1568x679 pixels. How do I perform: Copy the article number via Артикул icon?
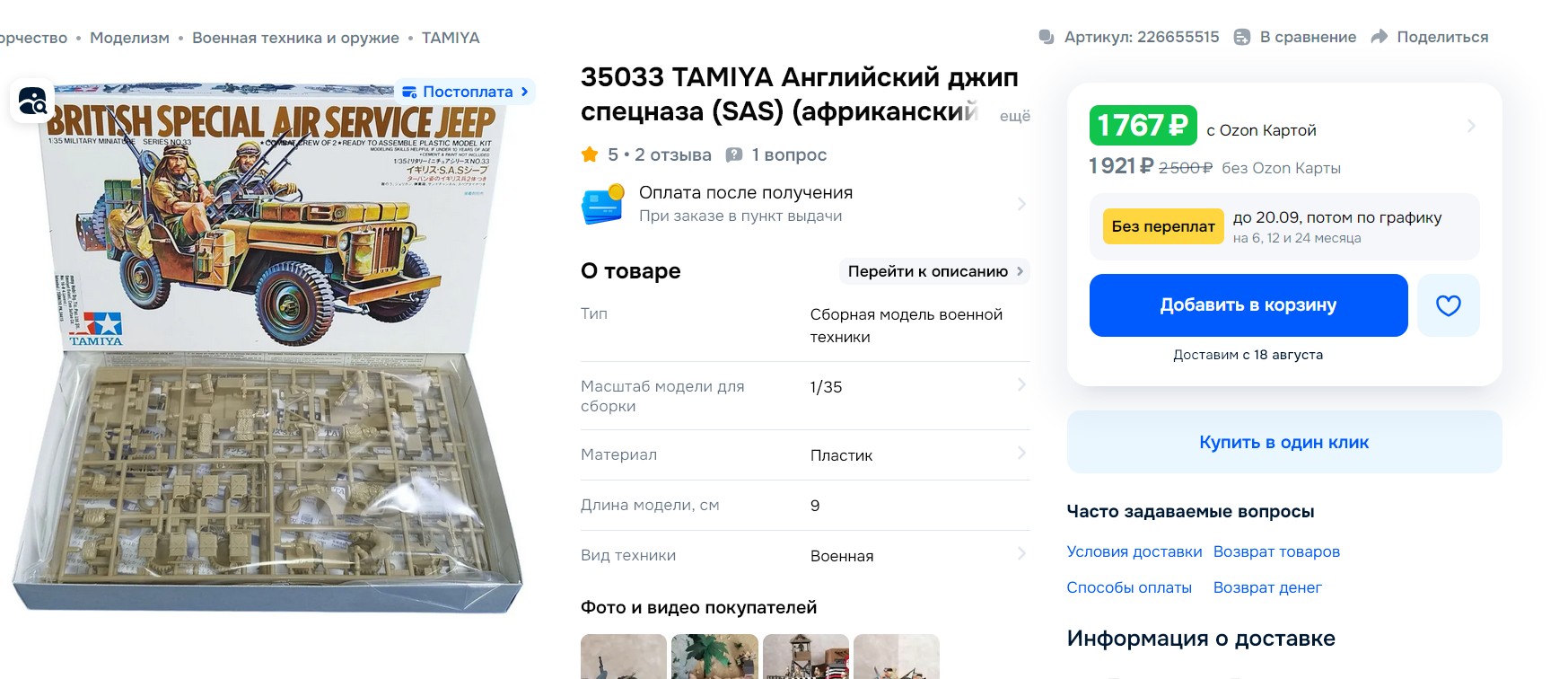click(1047, 37)
